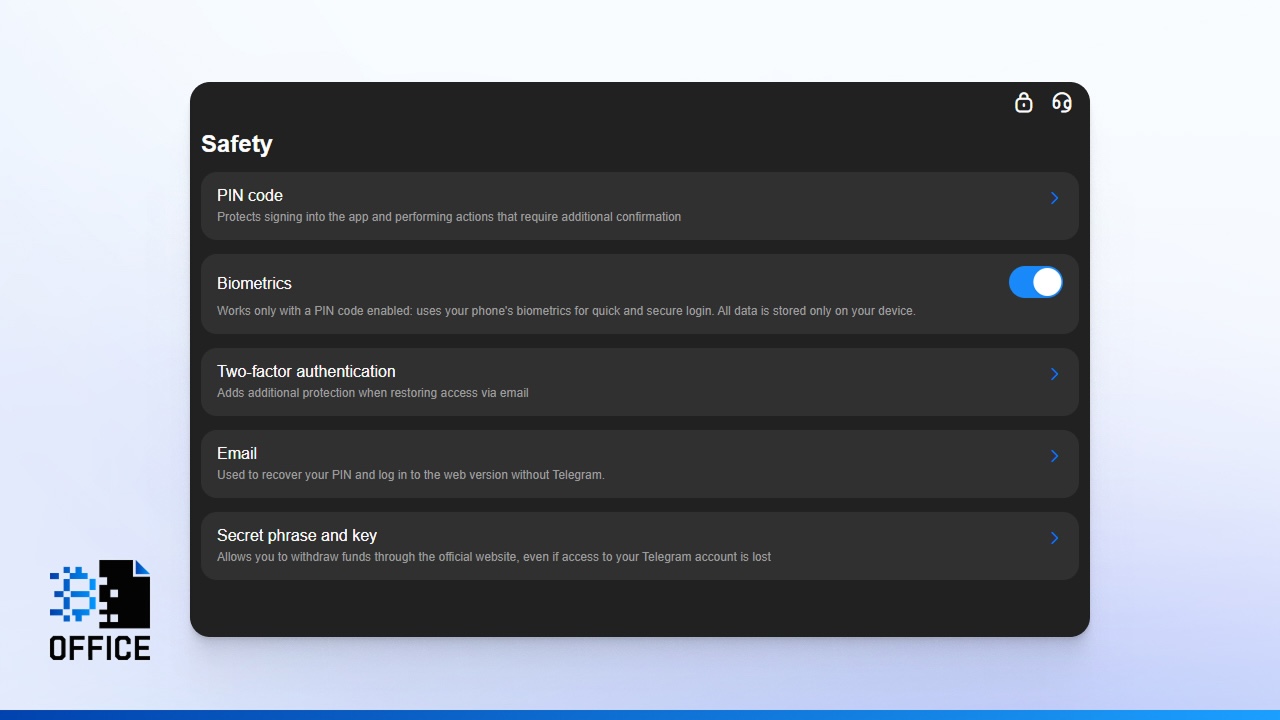
Task: Select the PIN code title
Action: 250,195
